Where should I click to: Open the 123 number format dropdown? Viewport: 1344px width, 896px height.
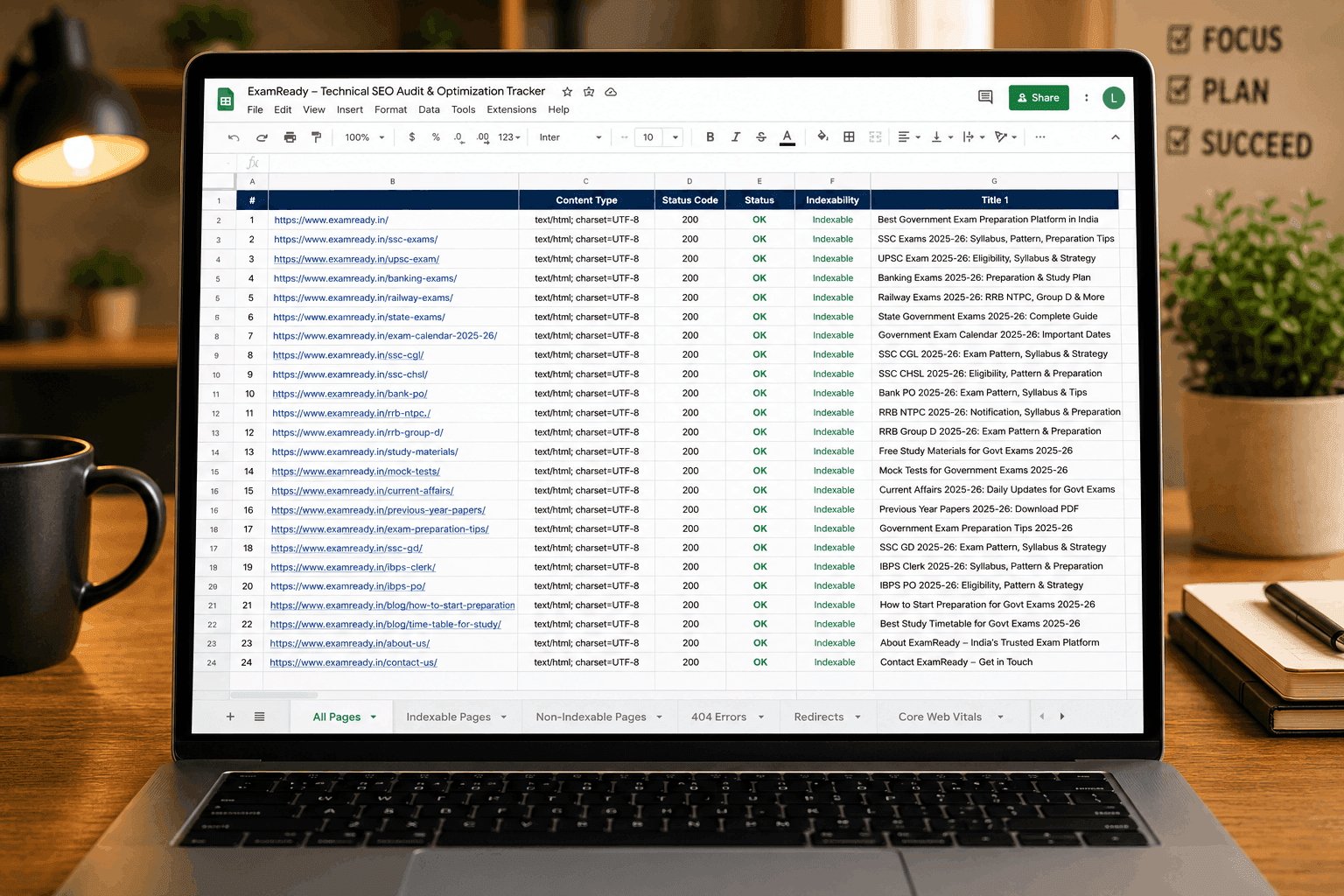[509, 137]
